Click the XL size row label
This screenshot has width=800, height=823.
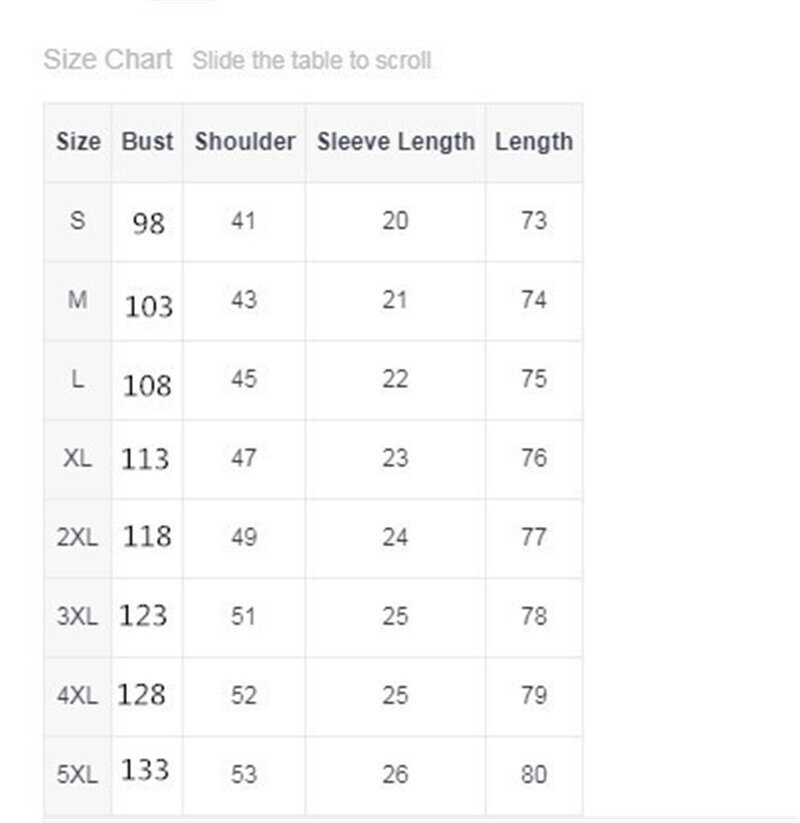tap(77, 458)
